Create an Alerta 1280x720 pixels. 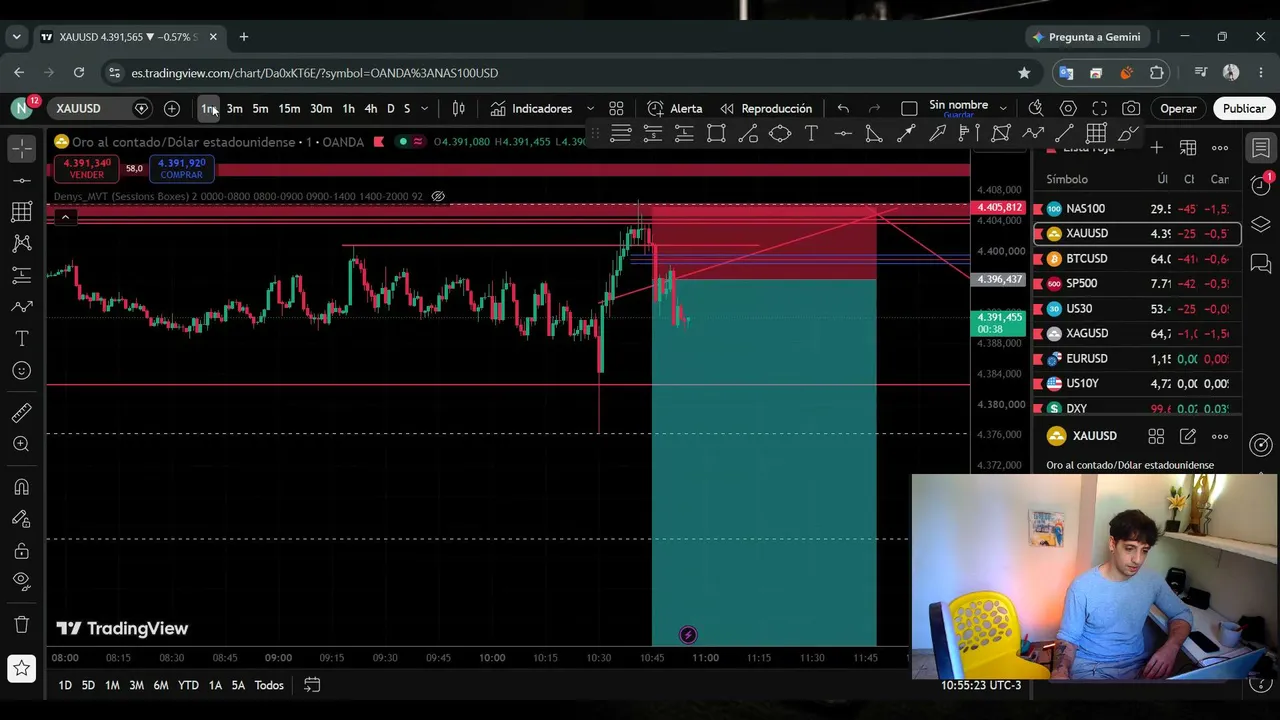[675, 108]
